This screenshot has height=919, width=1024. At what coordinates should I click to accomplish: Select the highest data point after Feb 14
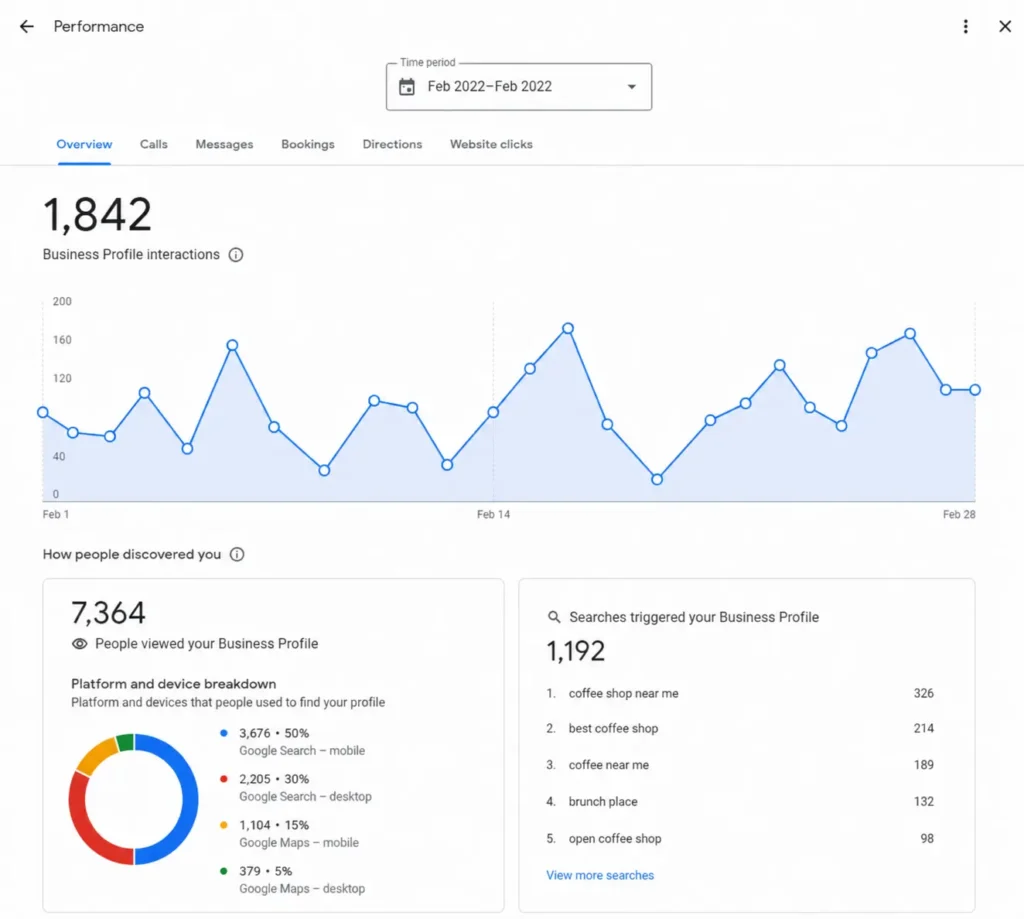pos(568,329)
